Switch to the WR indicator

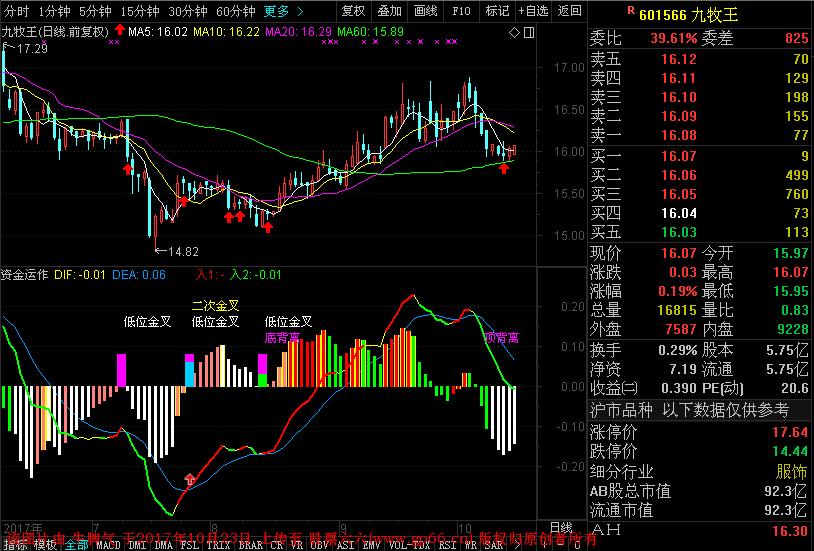[470, 545]
